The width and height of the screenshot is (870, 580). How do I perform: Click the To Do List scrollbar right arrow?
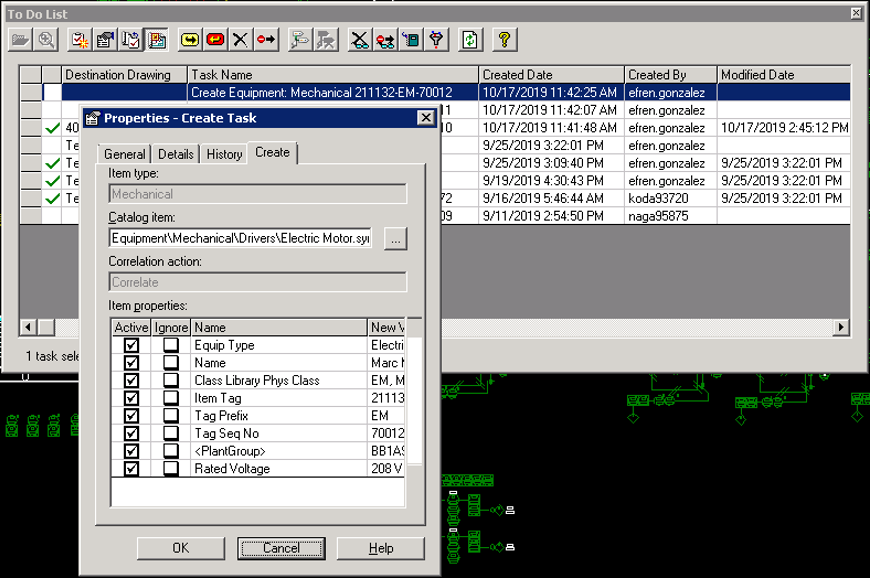point(842,327)
